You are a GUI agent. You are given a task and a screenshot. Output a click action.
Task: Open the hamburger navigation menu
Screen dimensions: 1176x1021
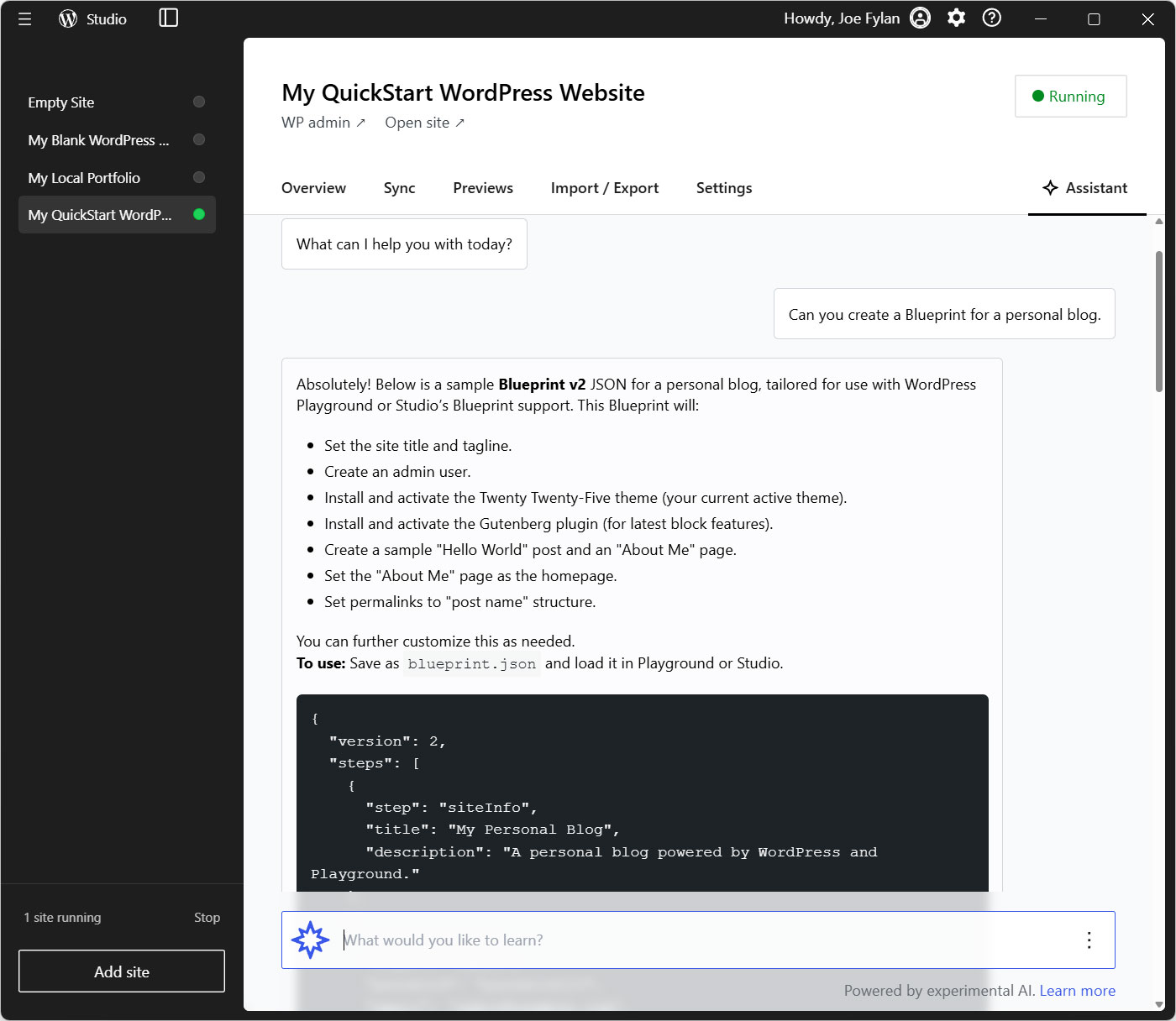tap(24, 18)
